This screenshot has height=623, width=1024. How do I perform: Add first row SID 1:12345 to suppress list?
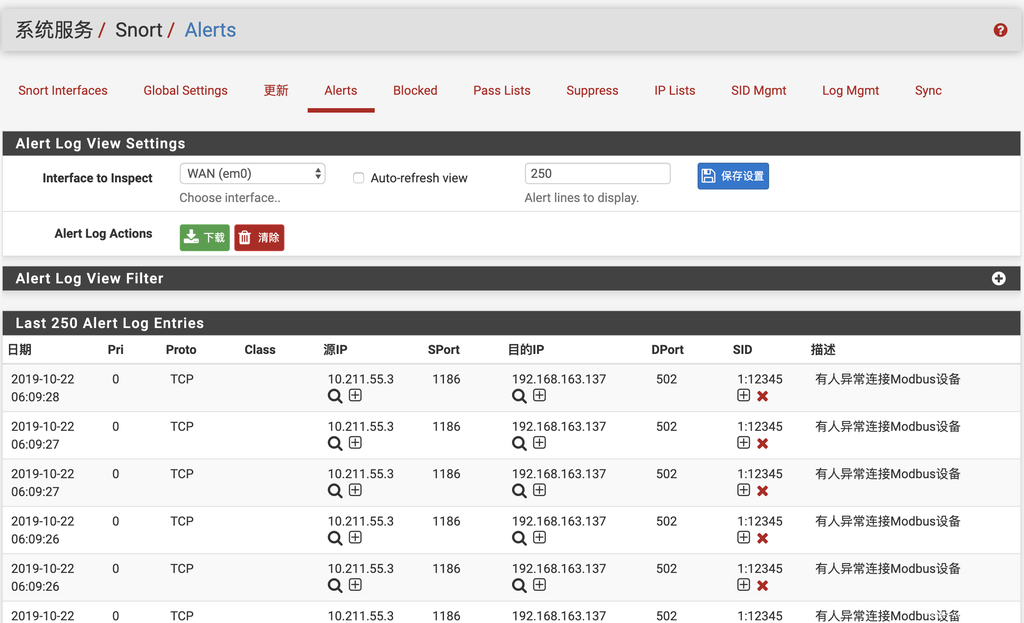pos(743,396)
